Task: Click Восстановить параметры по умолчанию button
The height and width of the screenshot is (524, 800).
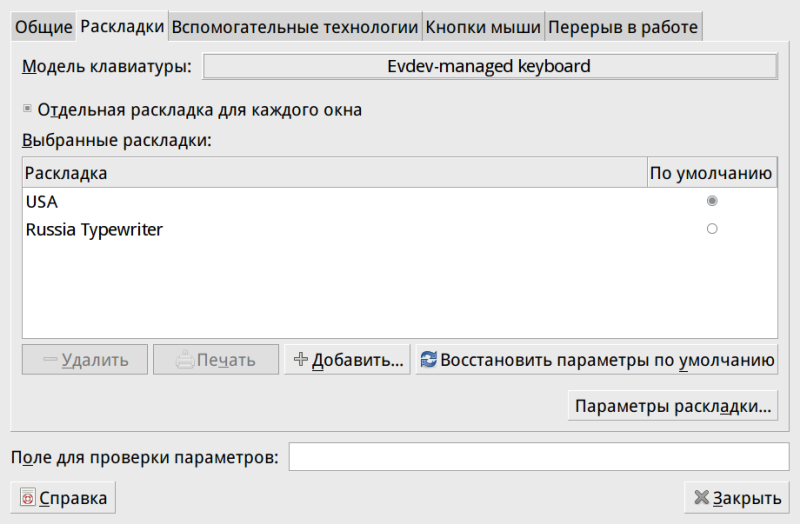Action: [596, 360]
